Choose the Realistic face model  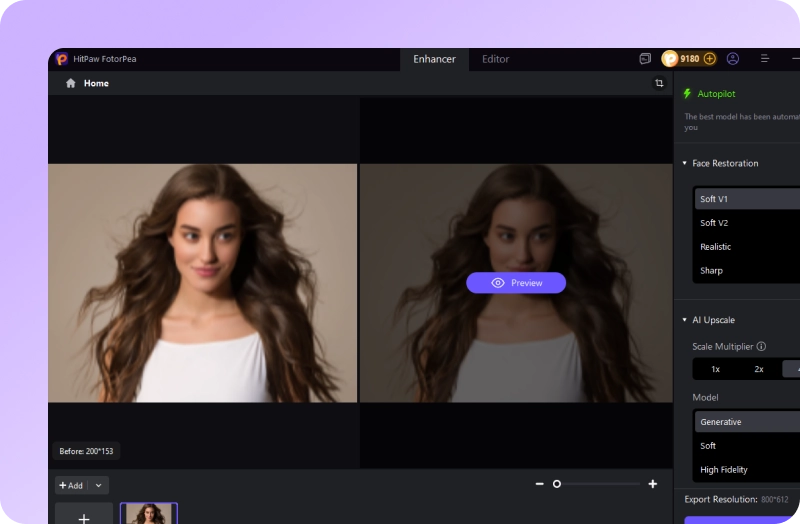[747, 247]
